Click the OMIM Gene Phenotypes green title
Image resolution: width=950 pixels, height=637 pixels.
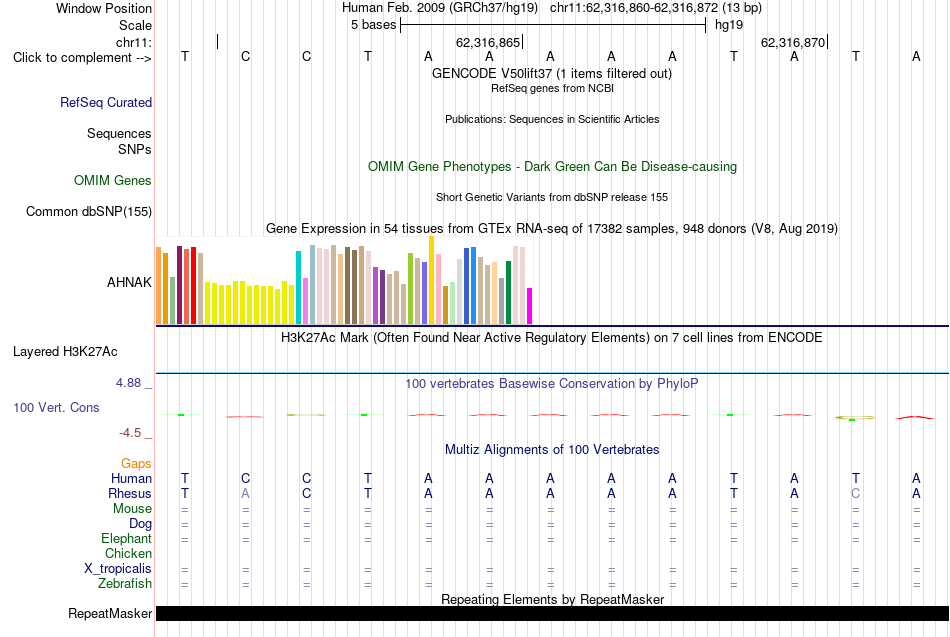coord(552,167)
